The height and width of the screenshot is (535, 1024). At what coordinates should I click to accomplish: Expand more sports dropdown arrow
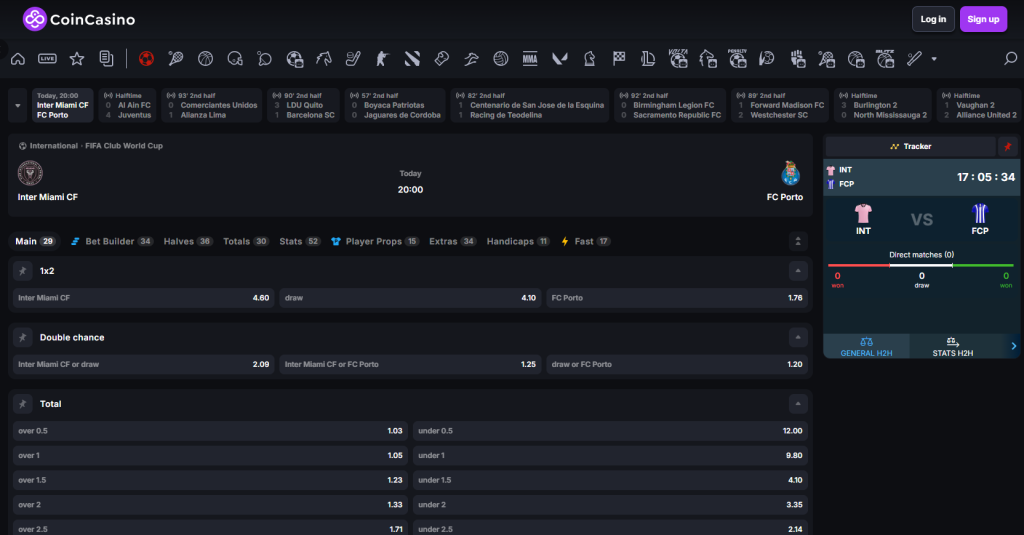point(934,59)
